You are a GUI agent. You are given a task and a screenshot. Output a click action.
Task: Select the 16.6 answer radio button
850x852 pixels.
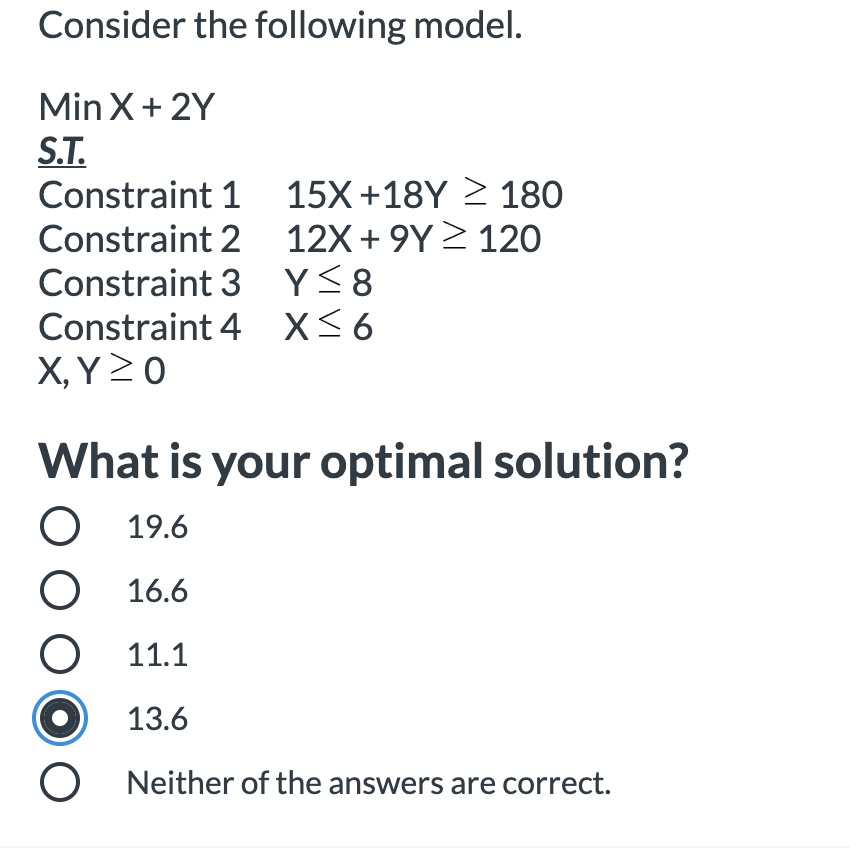60,589
